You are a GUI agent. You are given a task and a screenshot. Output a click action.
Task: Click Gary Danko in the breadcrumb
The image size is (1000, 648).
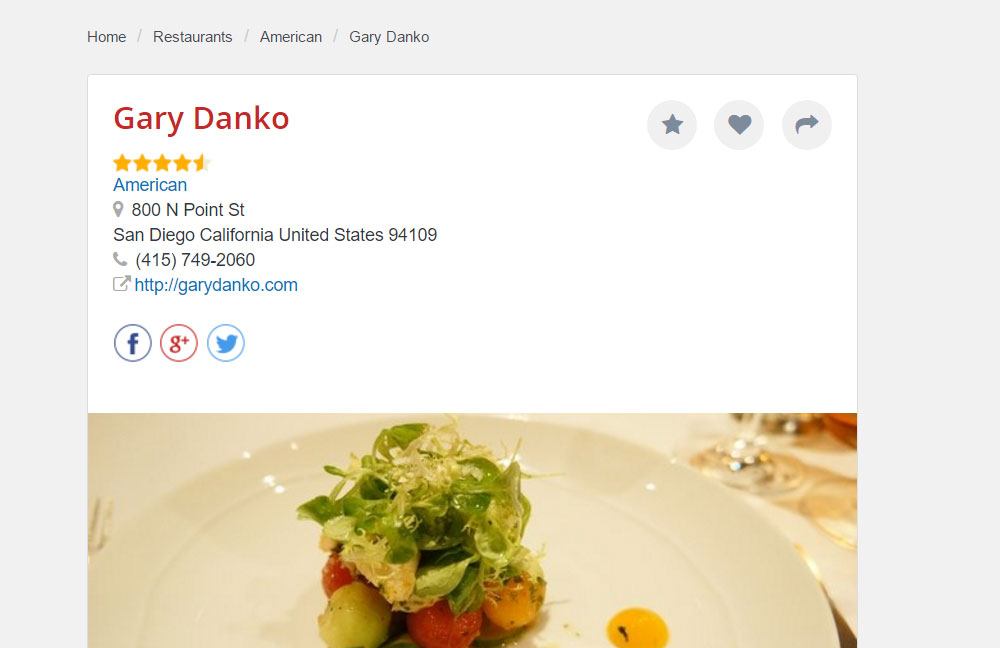point(389,37)
